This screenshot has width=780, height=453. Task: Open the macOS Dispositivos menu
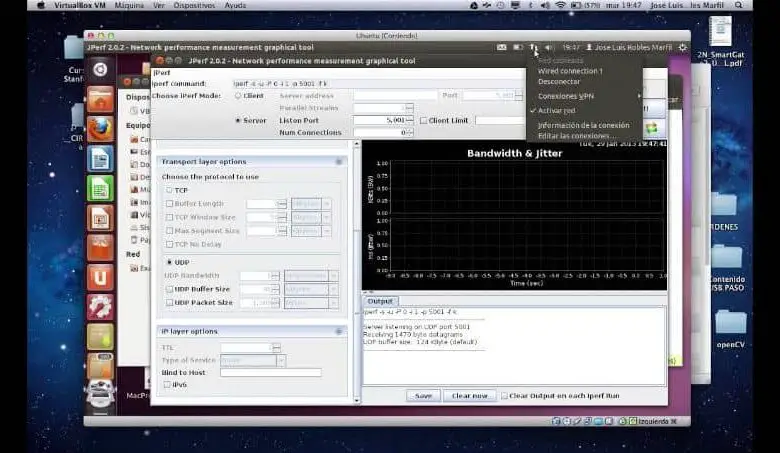[x=195, y=5]
